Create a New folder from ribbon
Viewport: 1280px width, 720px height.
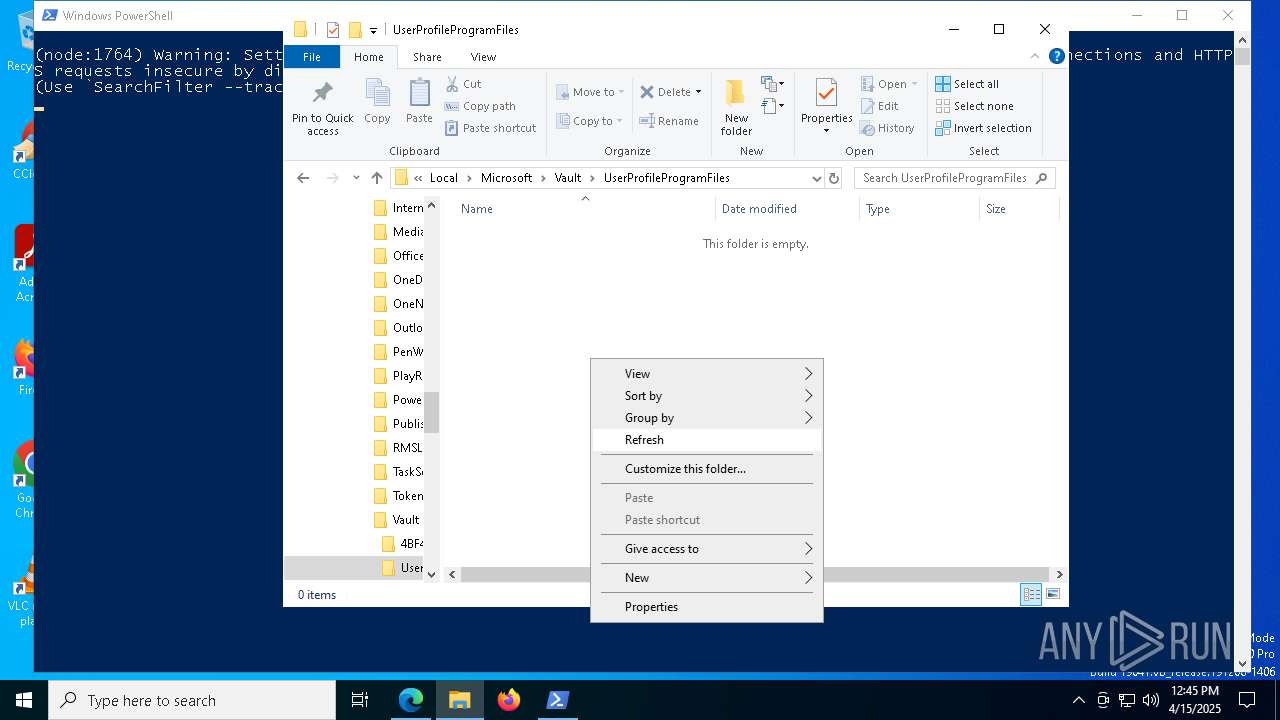pos(736,107)
